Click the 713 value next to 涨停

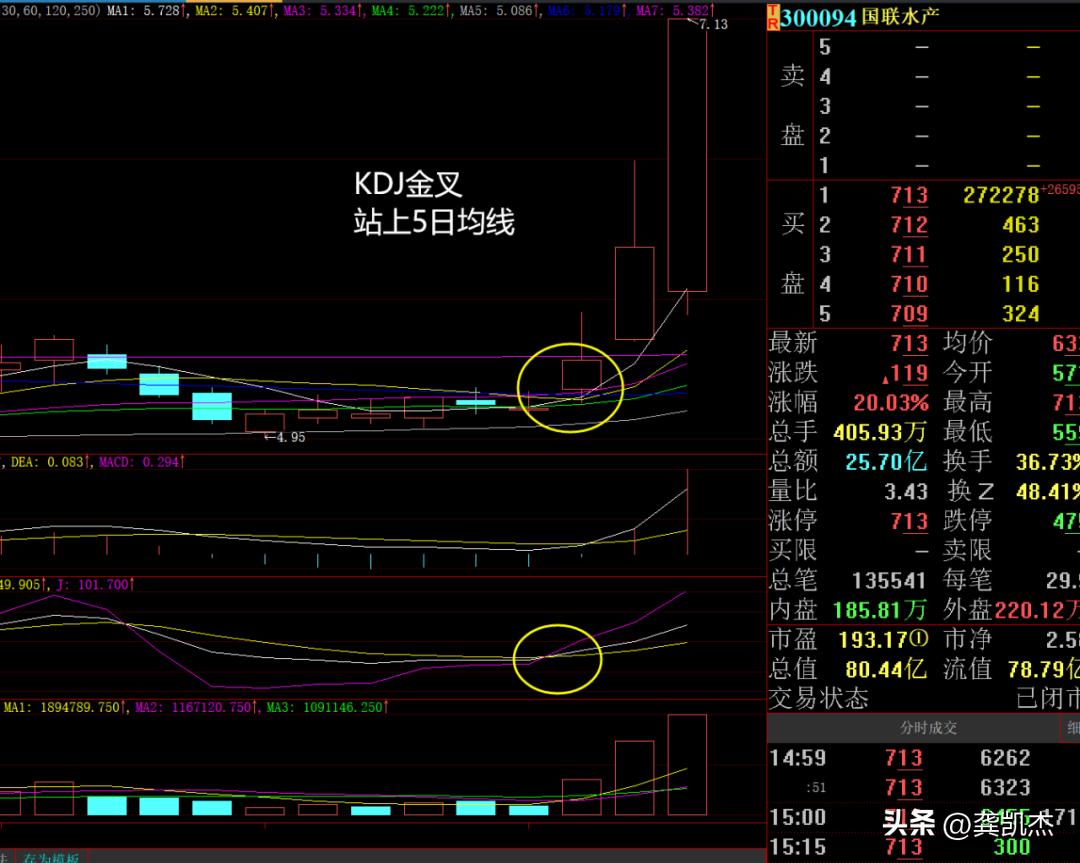coord(909,521)
